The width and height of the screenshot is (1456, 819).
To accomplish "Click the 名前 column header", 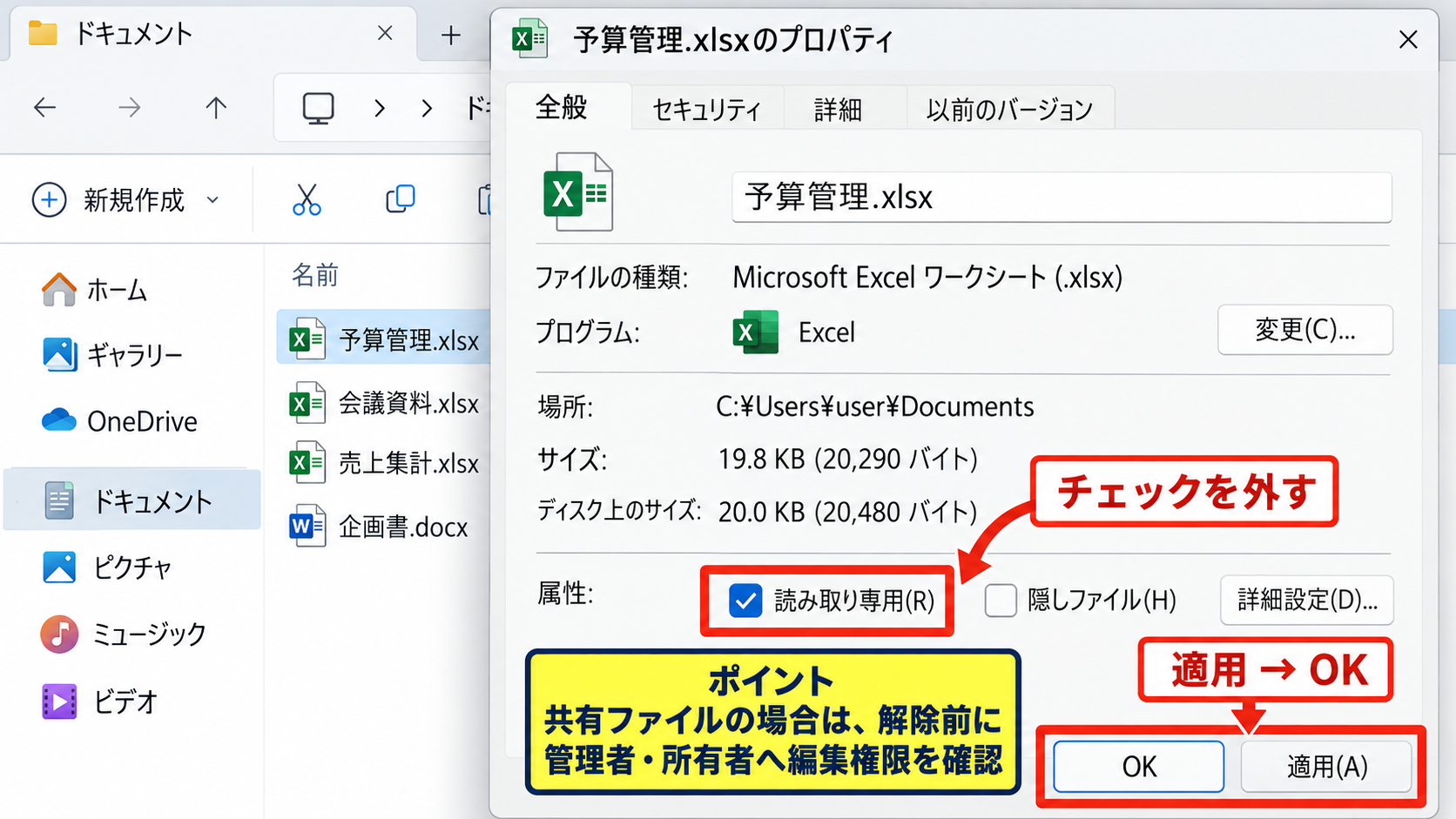I will click(314, 275).
